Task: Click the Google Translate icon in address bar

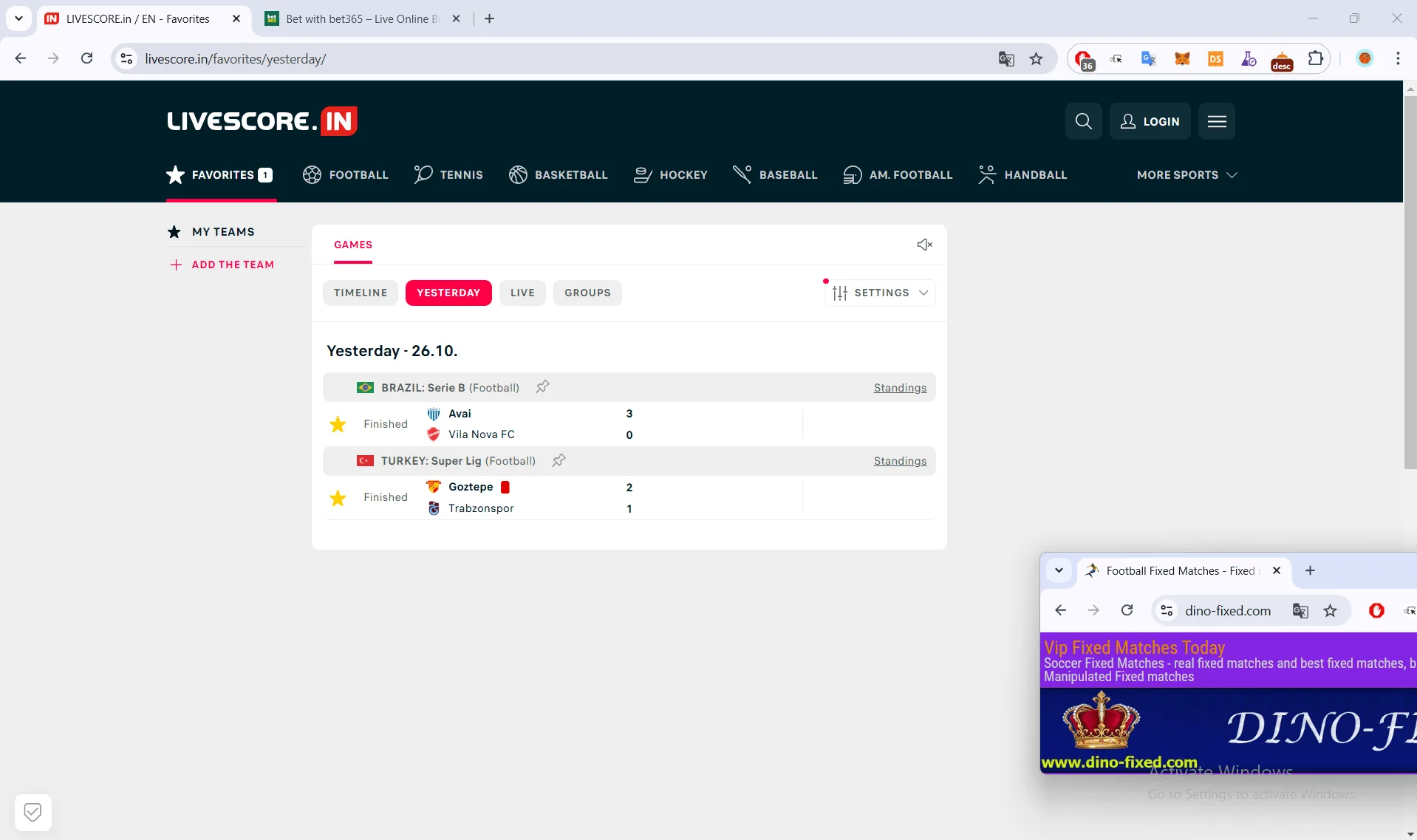Action: (1006, 59)
